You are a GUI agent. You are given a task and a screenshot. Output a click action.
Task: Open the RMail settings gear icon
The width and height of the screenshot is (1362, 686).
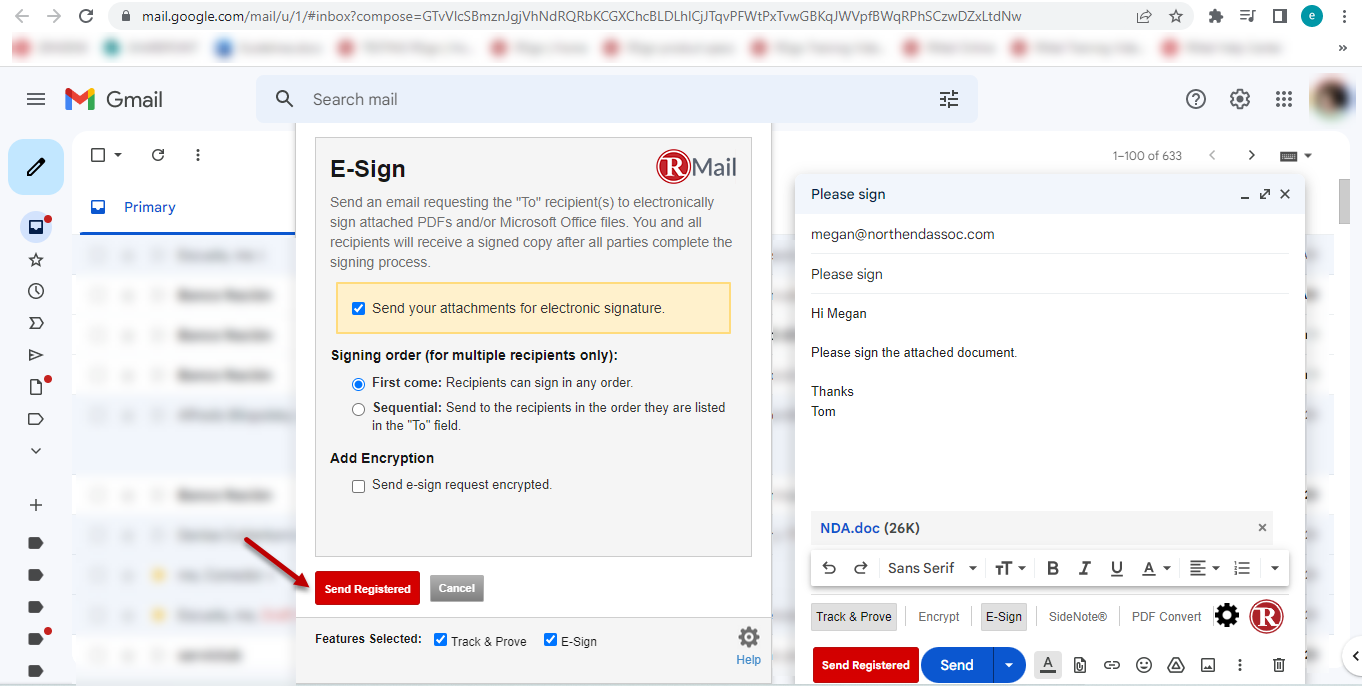(1226, 615)
